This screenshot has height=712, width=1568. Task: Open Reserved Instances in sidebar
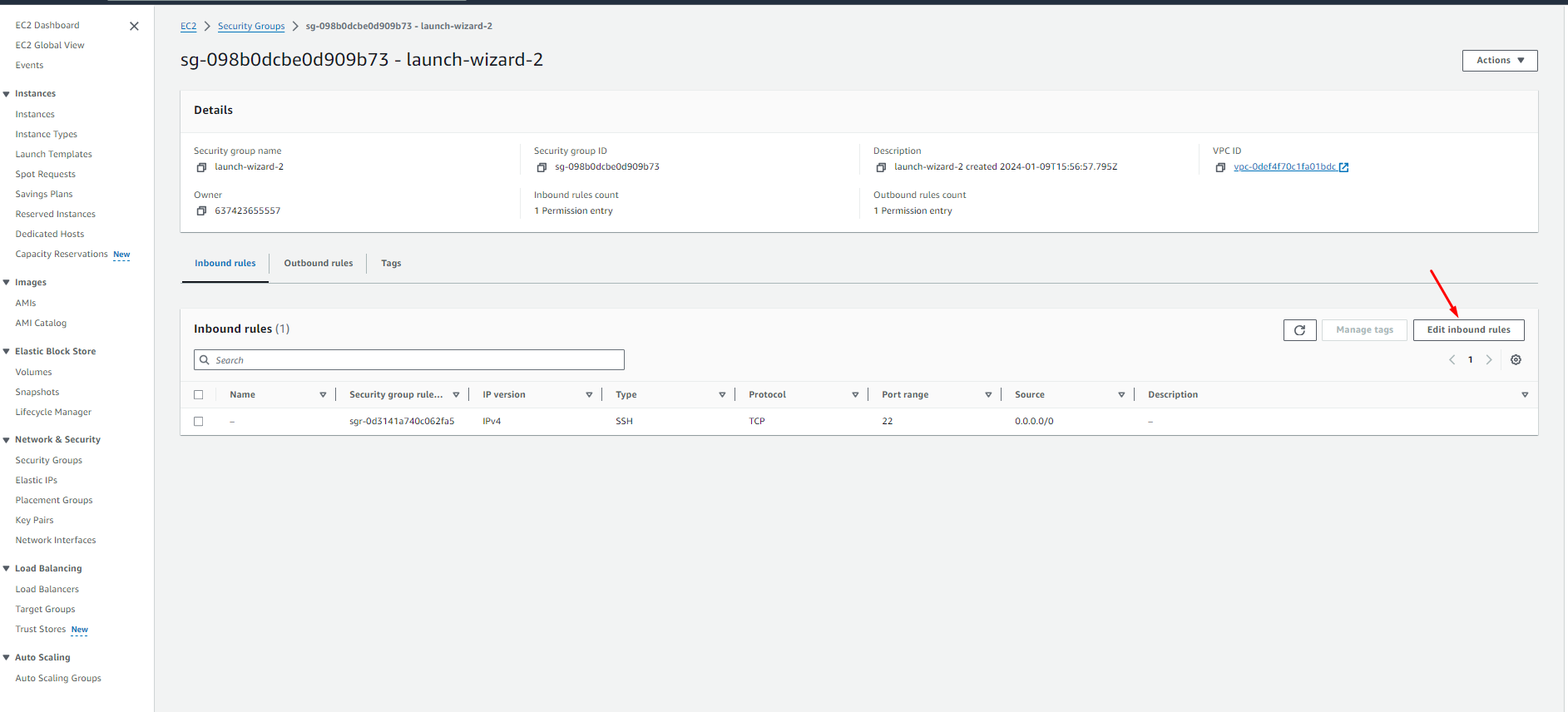pos(55,215)
